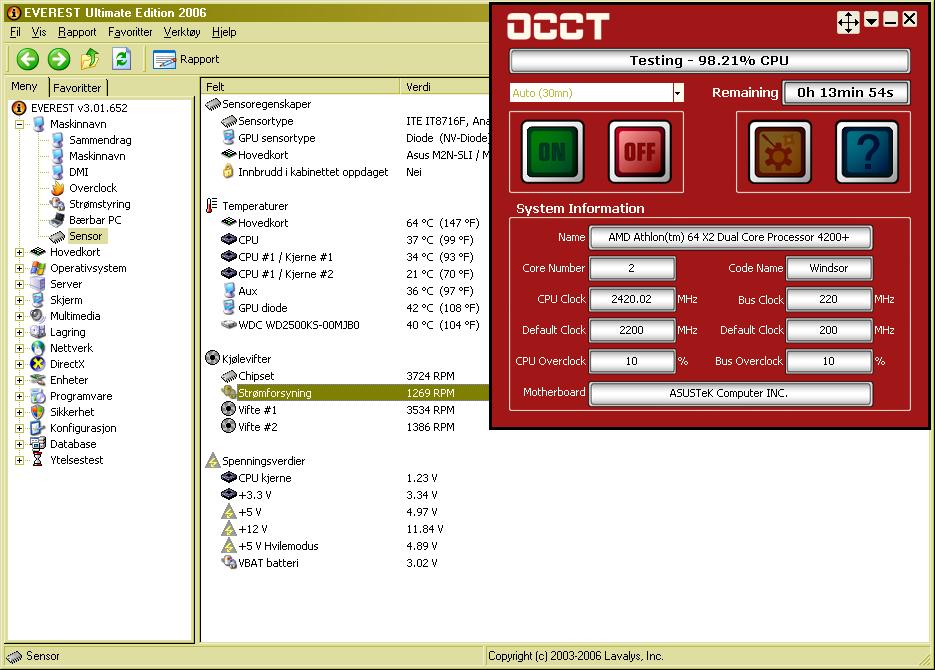Select the Sensor tree item

86,236
